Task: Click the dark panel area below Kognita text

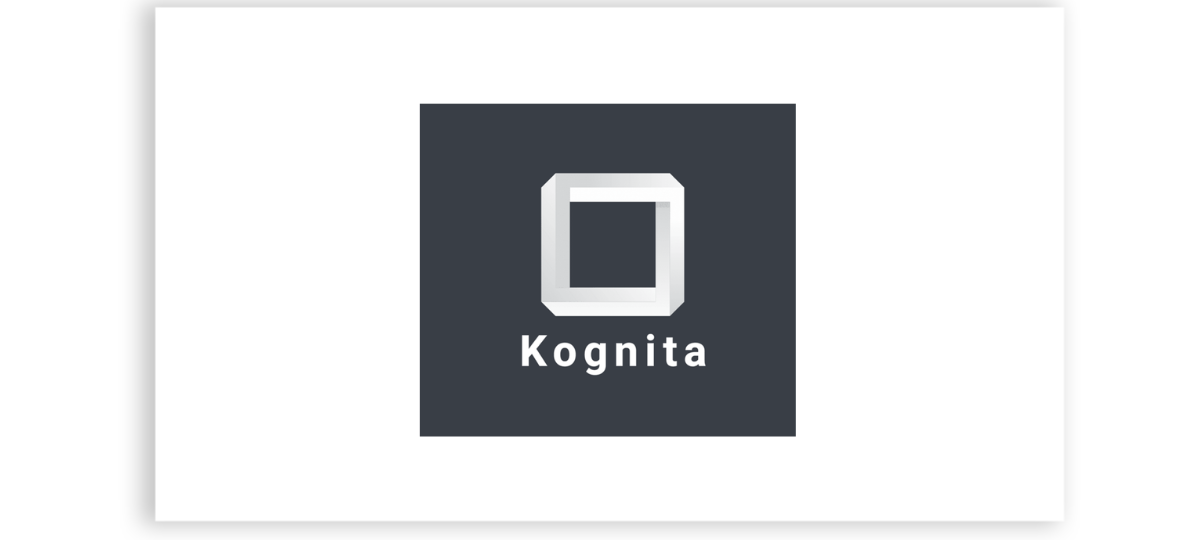Action: (x=607, y=406)
